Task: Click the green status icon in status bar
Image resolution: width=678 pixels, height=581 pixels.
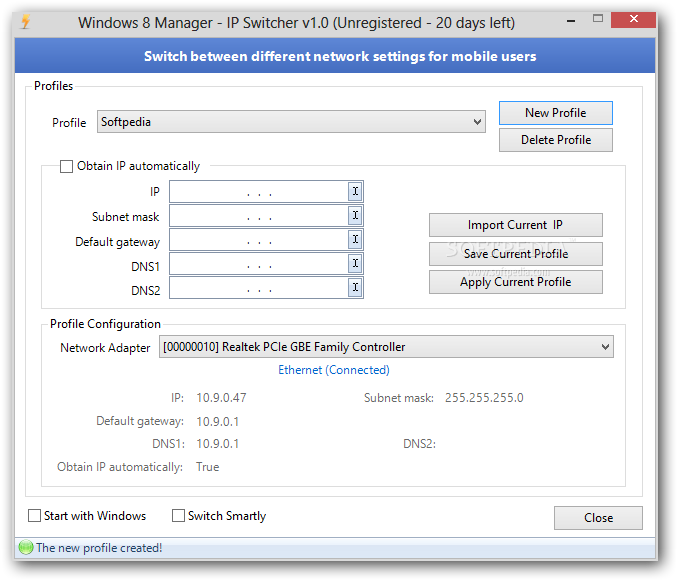Action: click(x=26, y=547)
